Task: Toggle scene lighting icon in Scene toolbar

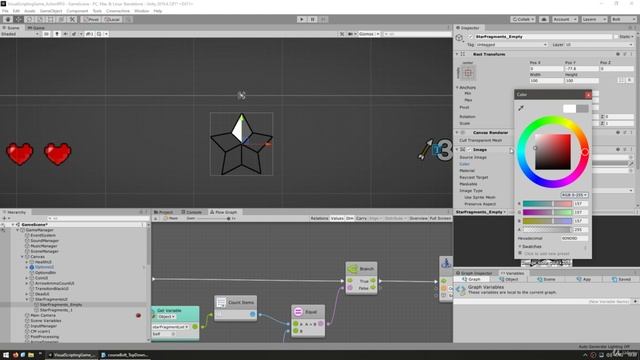Action: pyautogui.click(x=57, y=34)
